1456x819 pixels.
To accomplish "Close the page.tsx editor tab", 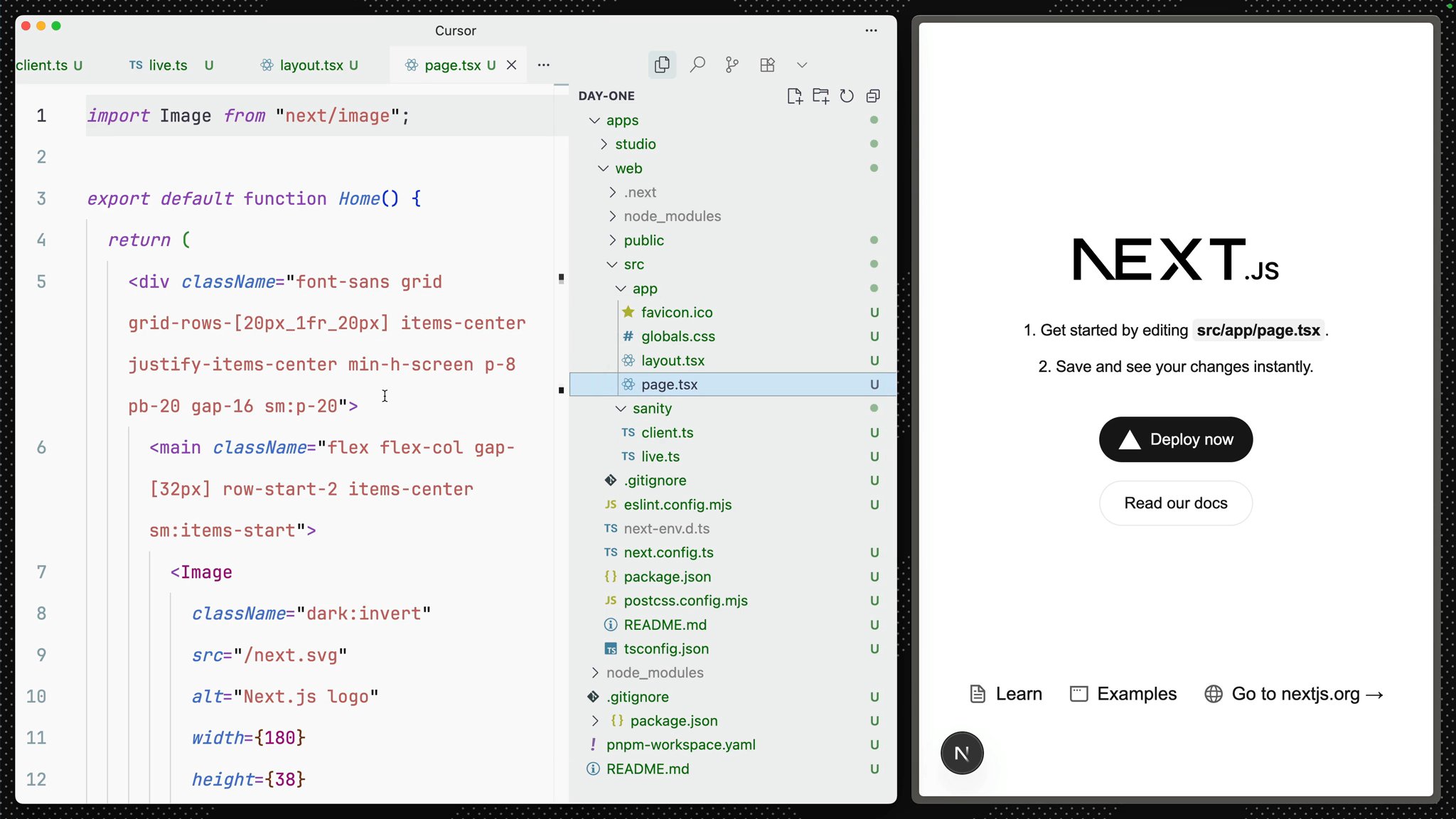I will (x=511, y=65).
